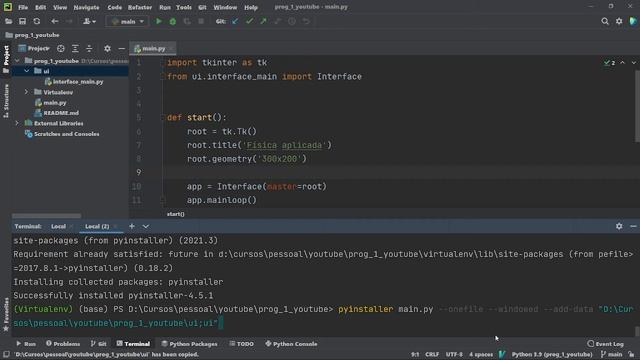
Task: Click the Search Everywhere magnifier icon
Action: [x=605, y=21]
